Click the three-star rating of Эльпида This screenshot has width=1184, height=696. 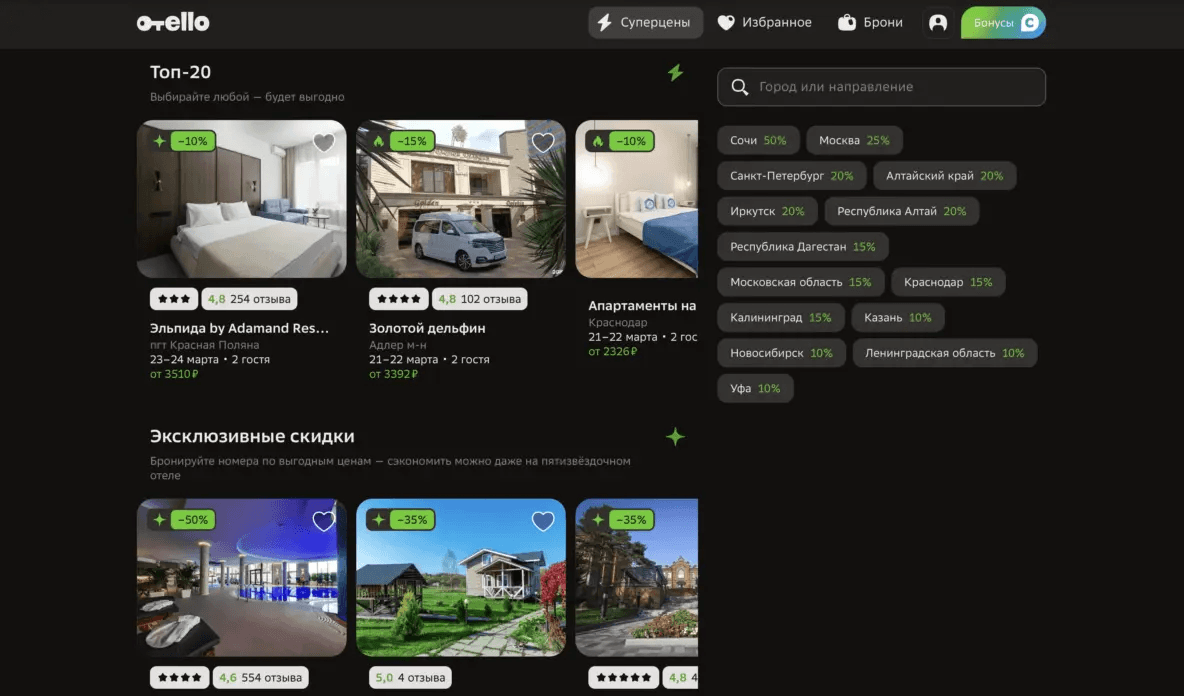click(x=174, y=299)
